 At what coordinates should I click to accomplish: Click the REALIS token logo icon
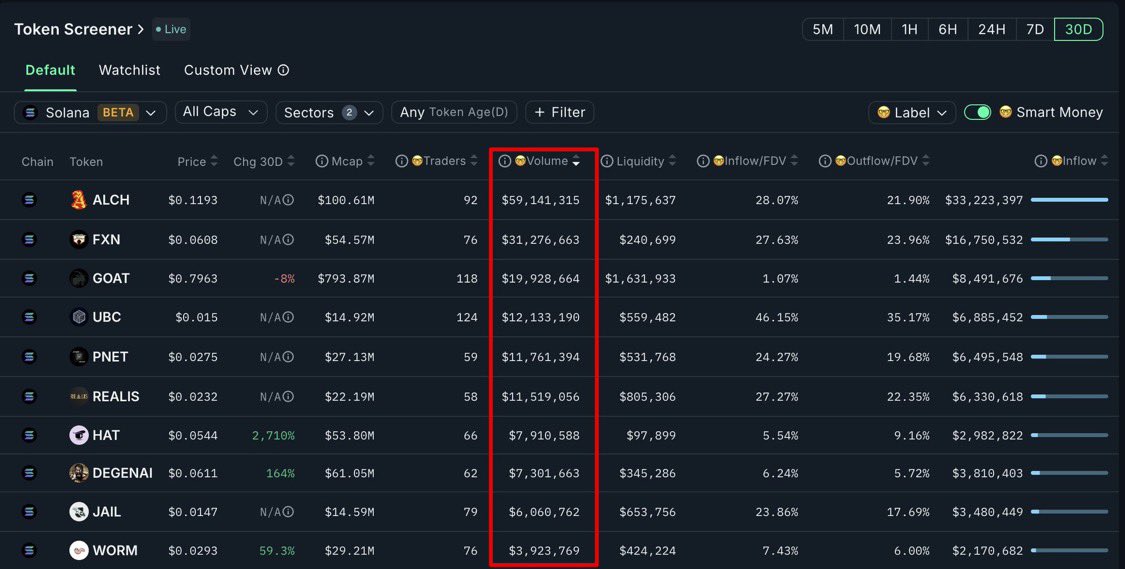[79, 396]
